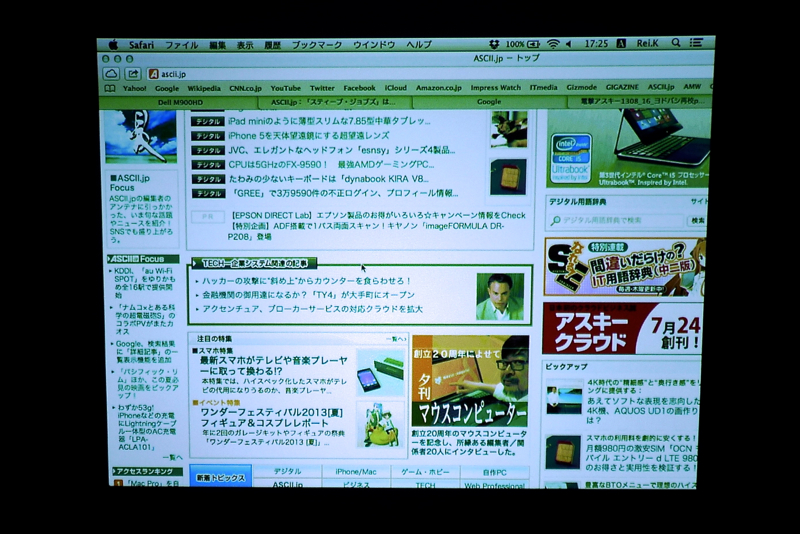The width and height of the screenshot is (800, 534).
Task: Click magnifier icon in デジタル用語辞典 search
Action: point(556,220)
